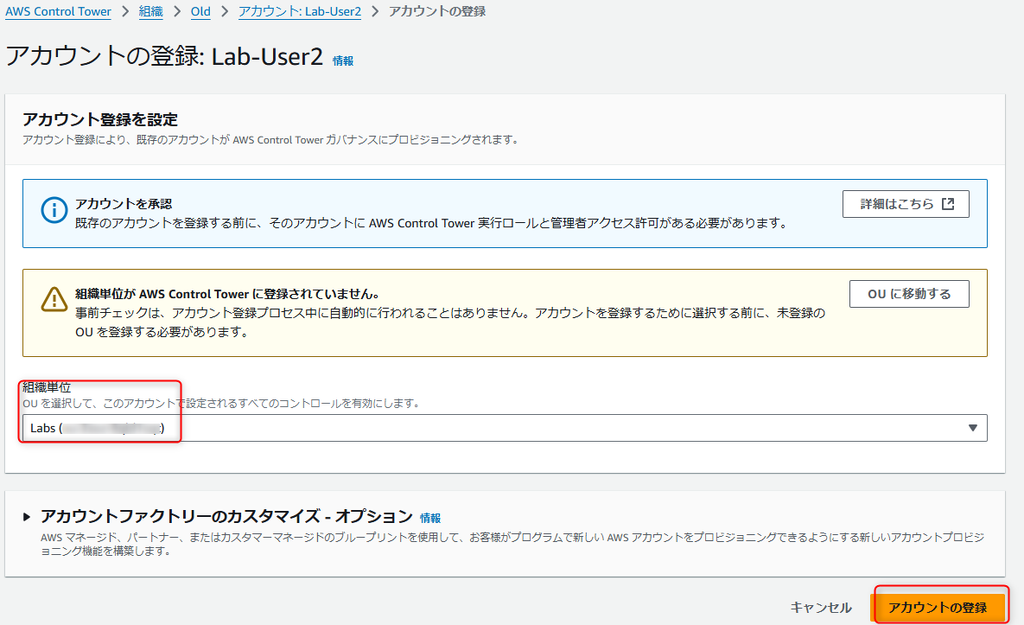
Task: Navigate to アカウント: Lab-User2 breadcrumb
Action: (300, 12)
